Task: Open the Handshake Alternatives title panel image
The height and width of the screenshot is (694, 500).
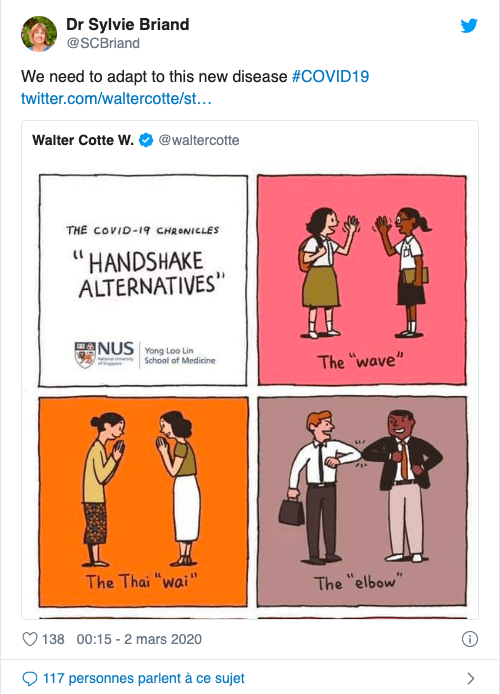Action: tap(143, 281)
